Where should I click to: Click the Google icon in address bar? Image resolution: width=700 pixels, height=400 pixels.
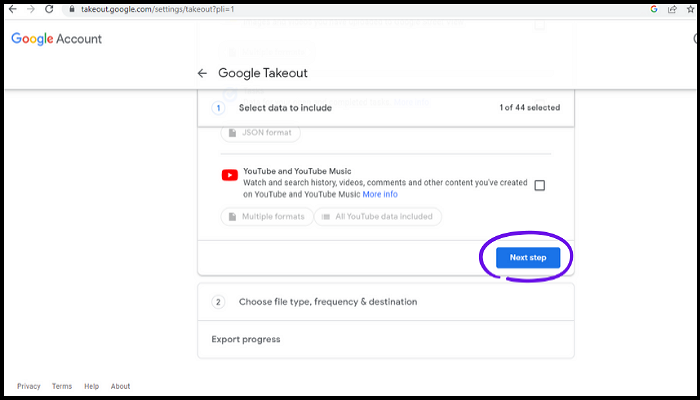[x=654, y=8]
